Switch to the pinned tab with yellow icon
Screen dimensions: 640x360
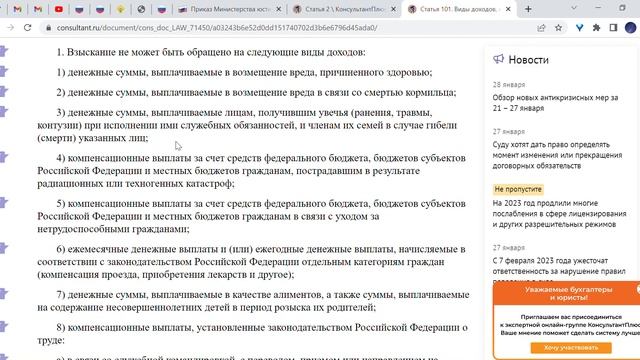pyautogui.click(x=120, y=9)
